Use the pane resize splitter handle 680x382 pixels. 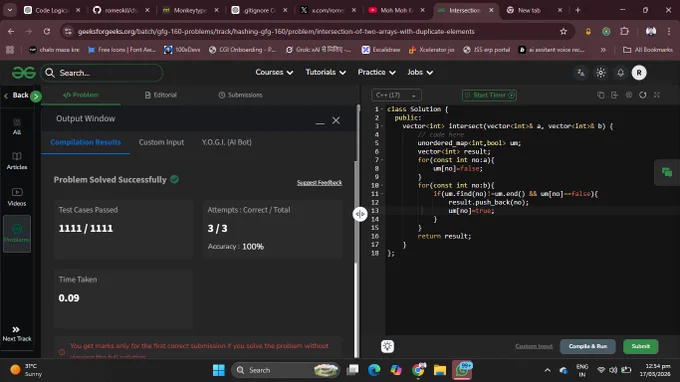click(360, 214)
